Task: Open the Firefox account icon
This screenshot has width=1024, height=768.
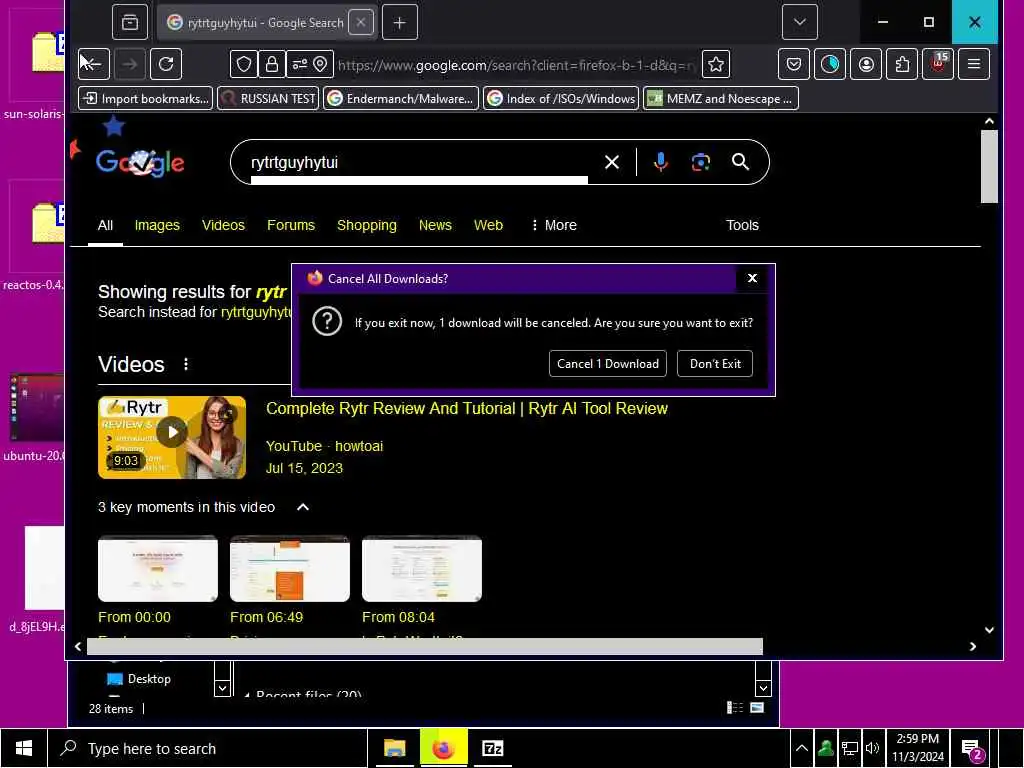Action: click(866, 64)
